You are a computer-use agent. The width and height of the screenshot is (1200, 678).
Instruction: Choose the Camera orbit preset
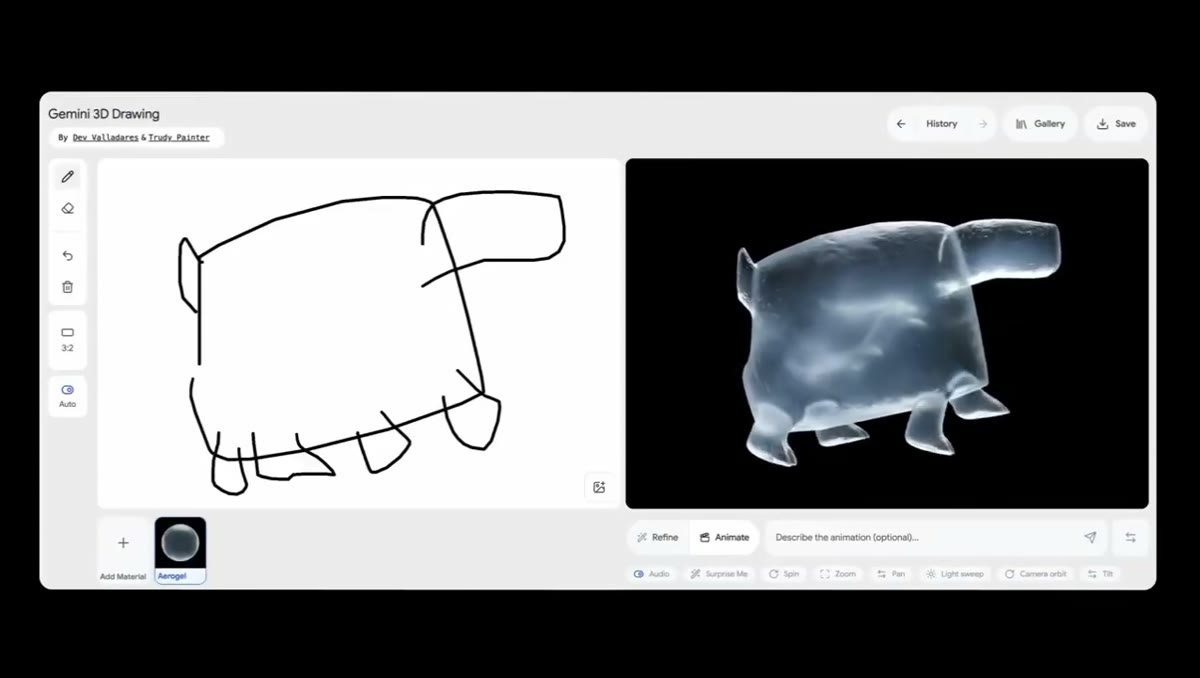tap(1036, 574)
